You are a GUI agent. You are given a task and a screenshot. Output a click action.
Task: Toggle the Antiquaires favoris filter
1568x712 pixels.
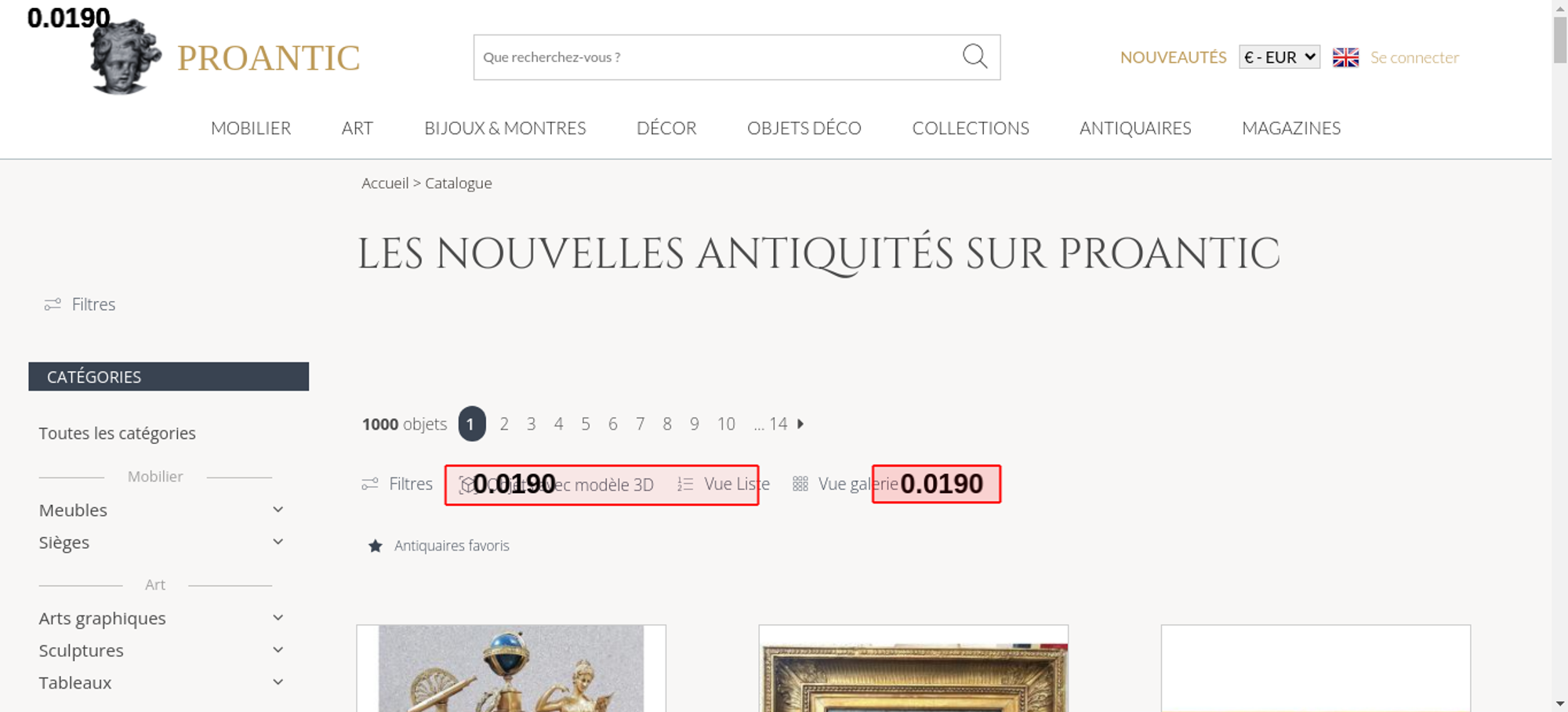[452, 546]
